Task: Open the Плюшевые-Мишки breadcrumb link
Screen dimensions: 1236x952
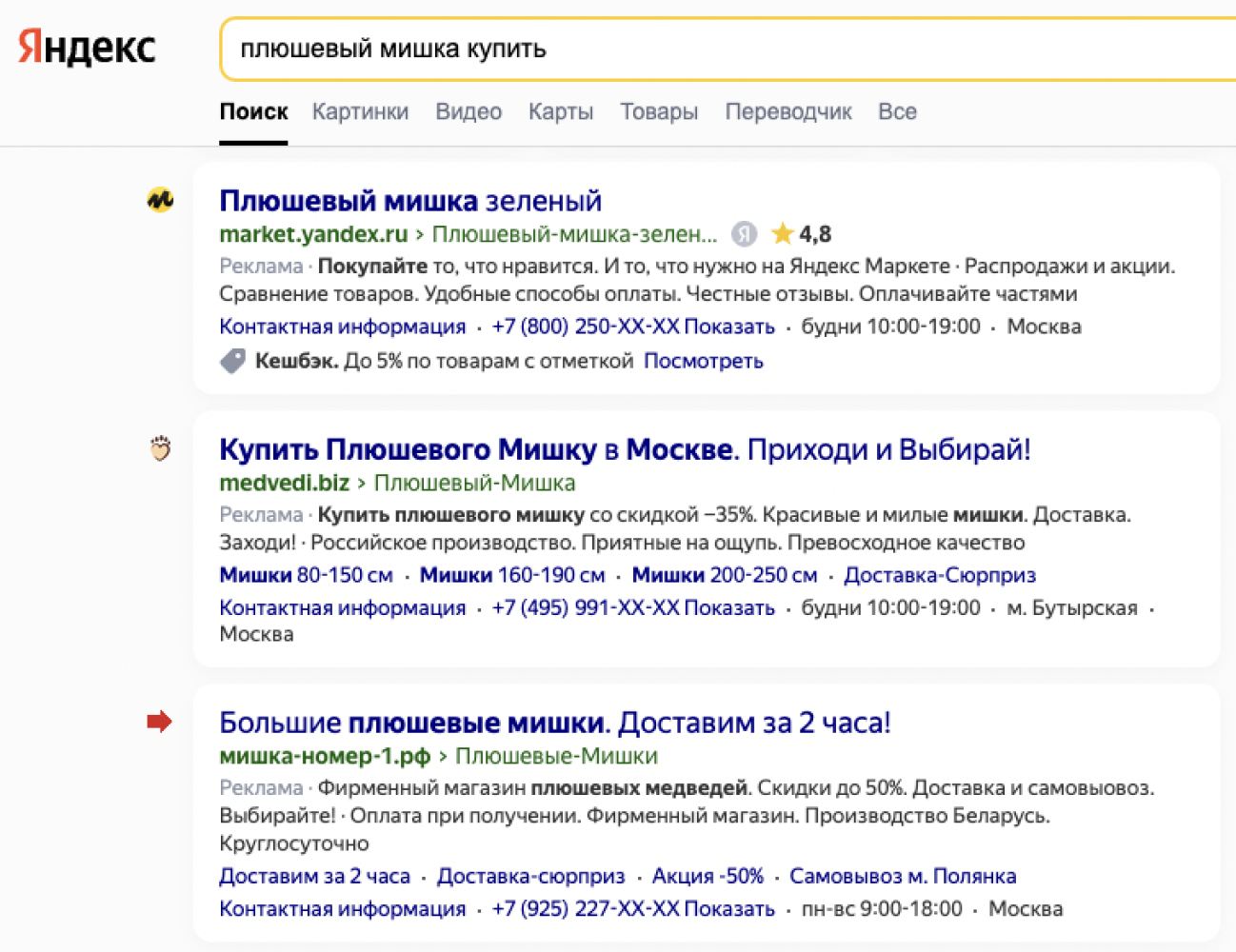Action: 556,756
